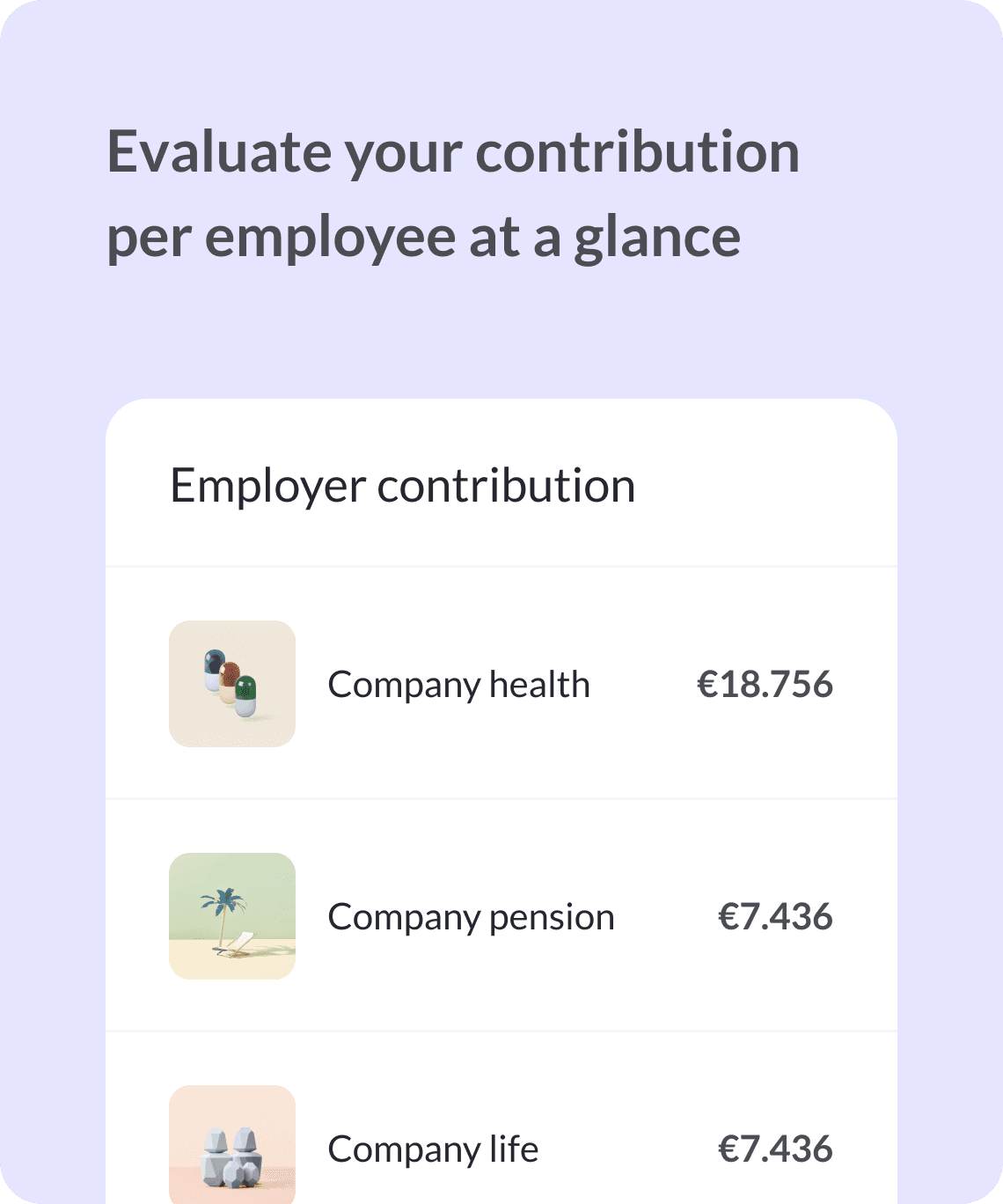The width and height of the screenshot is (1003, 1204).
Task: Click the green beach-chair thumbnail tile
Action: pyautogui.click(x=232, y=916)
